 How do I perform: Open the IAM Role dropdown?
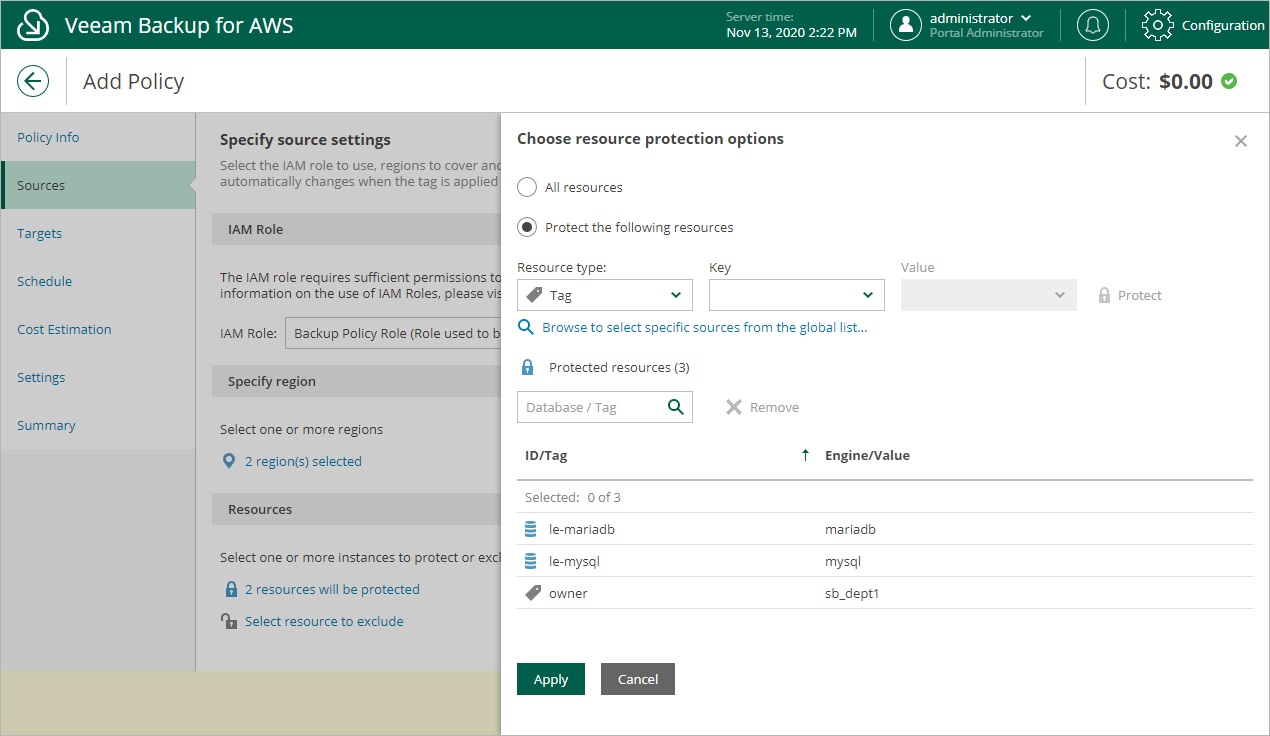click(x=393, y=333)
